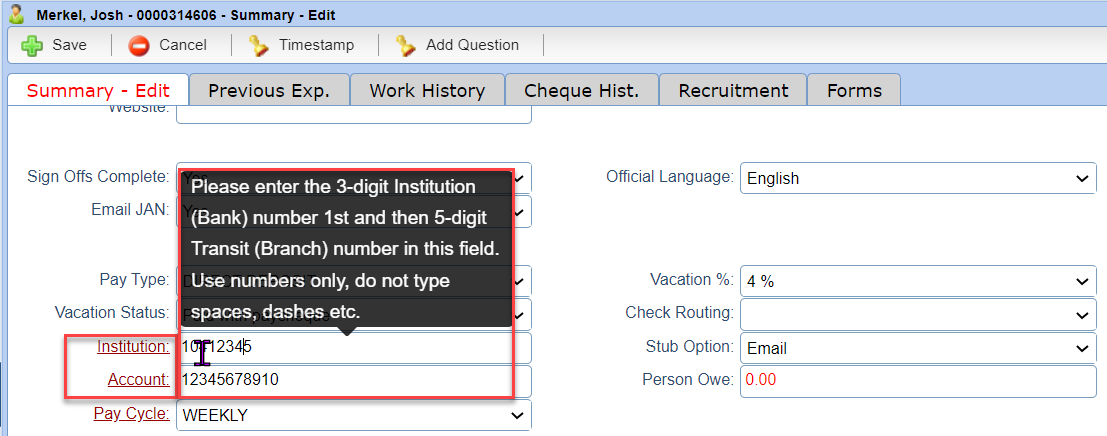Expand the Pay Cycle WEEKLY dropdown
Viewport: 1107px width, 436px height.
click(x=354, y=416)
